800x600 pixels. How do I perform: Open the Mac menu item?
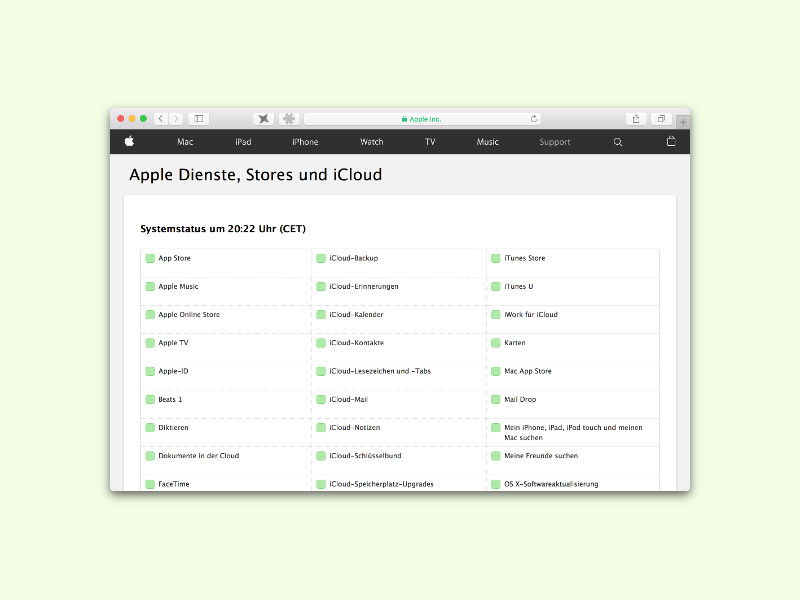coord(185,142)
